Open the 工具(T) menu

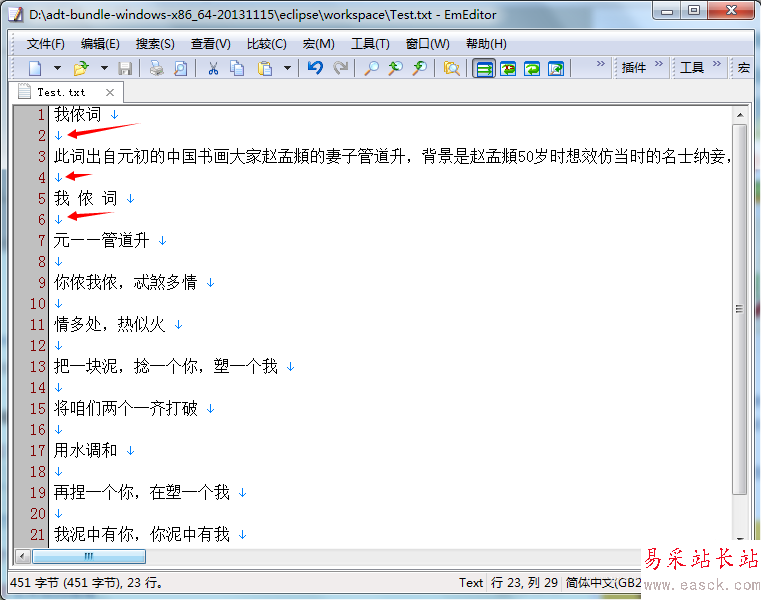click(370, 44)
